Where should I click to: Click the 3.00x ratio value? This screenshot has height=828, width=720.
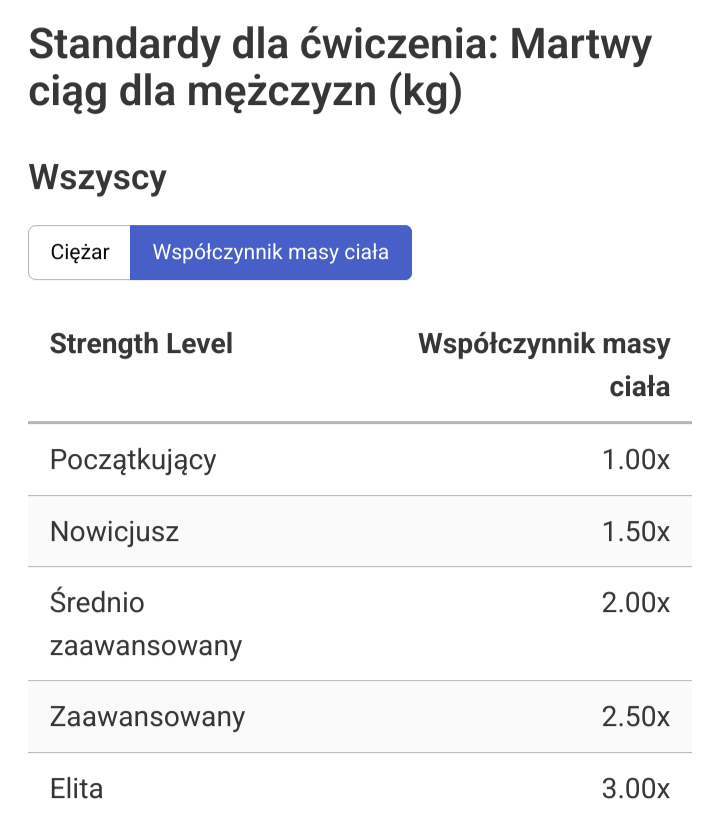coord(636,788)
